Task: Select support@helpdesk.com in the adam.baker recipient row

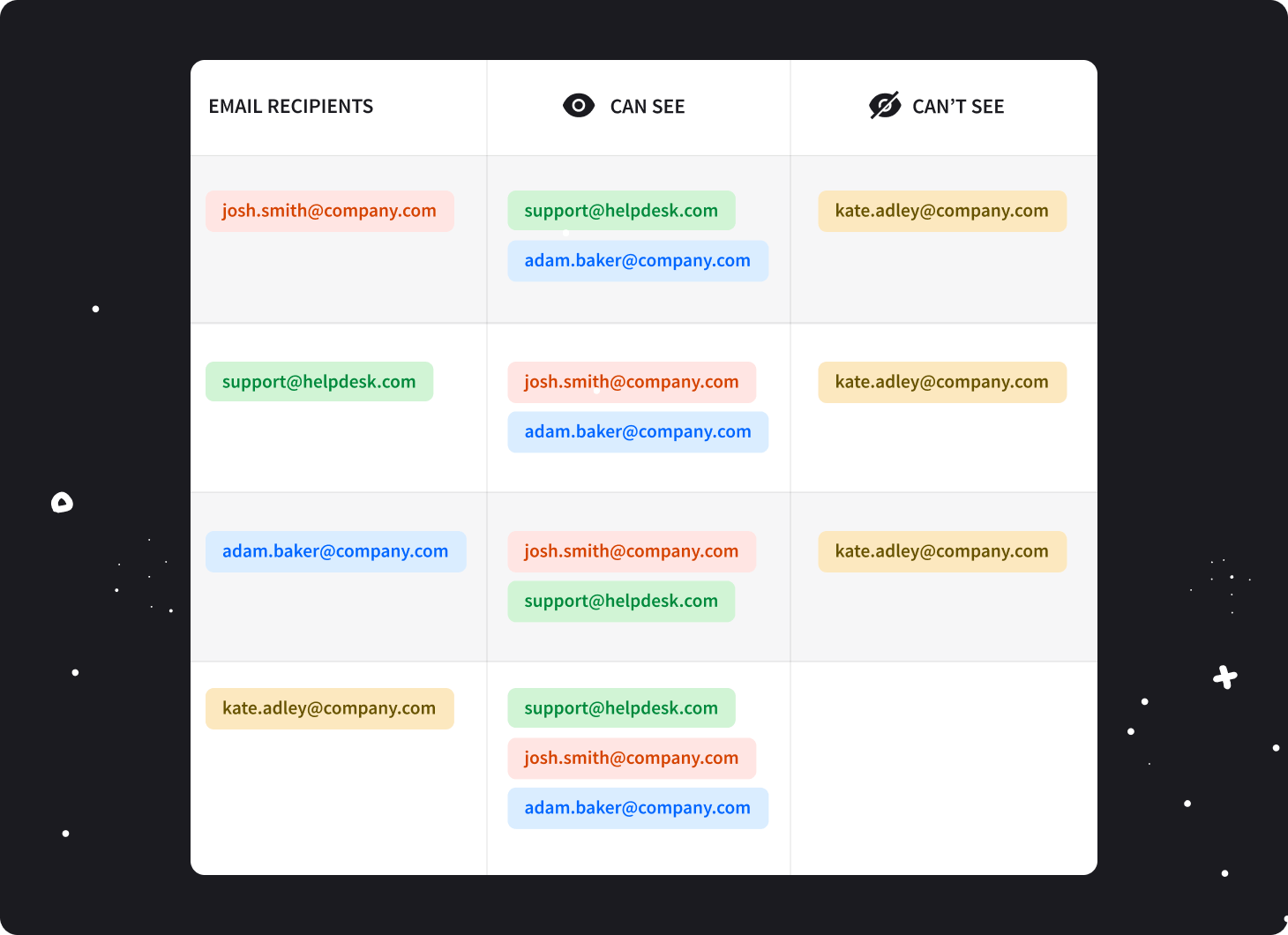Action: 621,602
